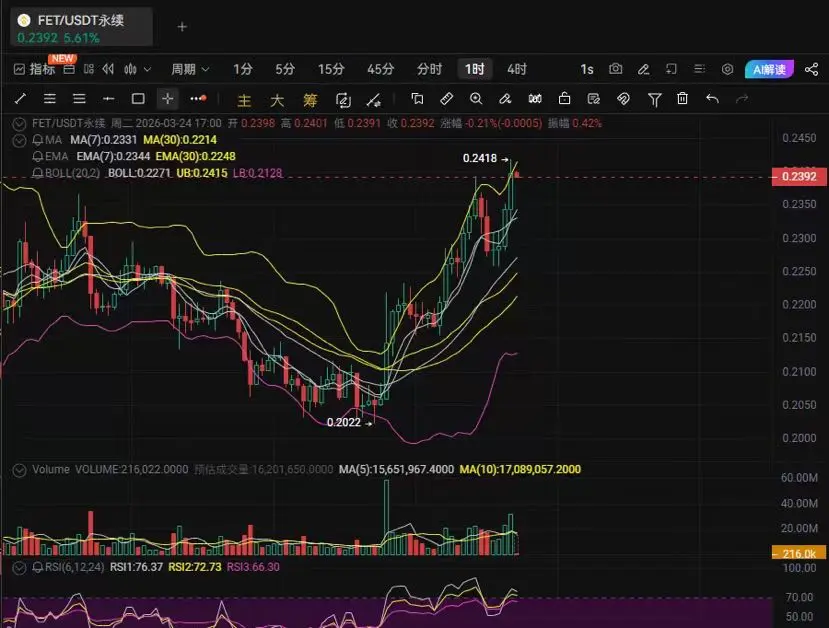Open the FET/USDT永续 symbol tab

point(81,27)
